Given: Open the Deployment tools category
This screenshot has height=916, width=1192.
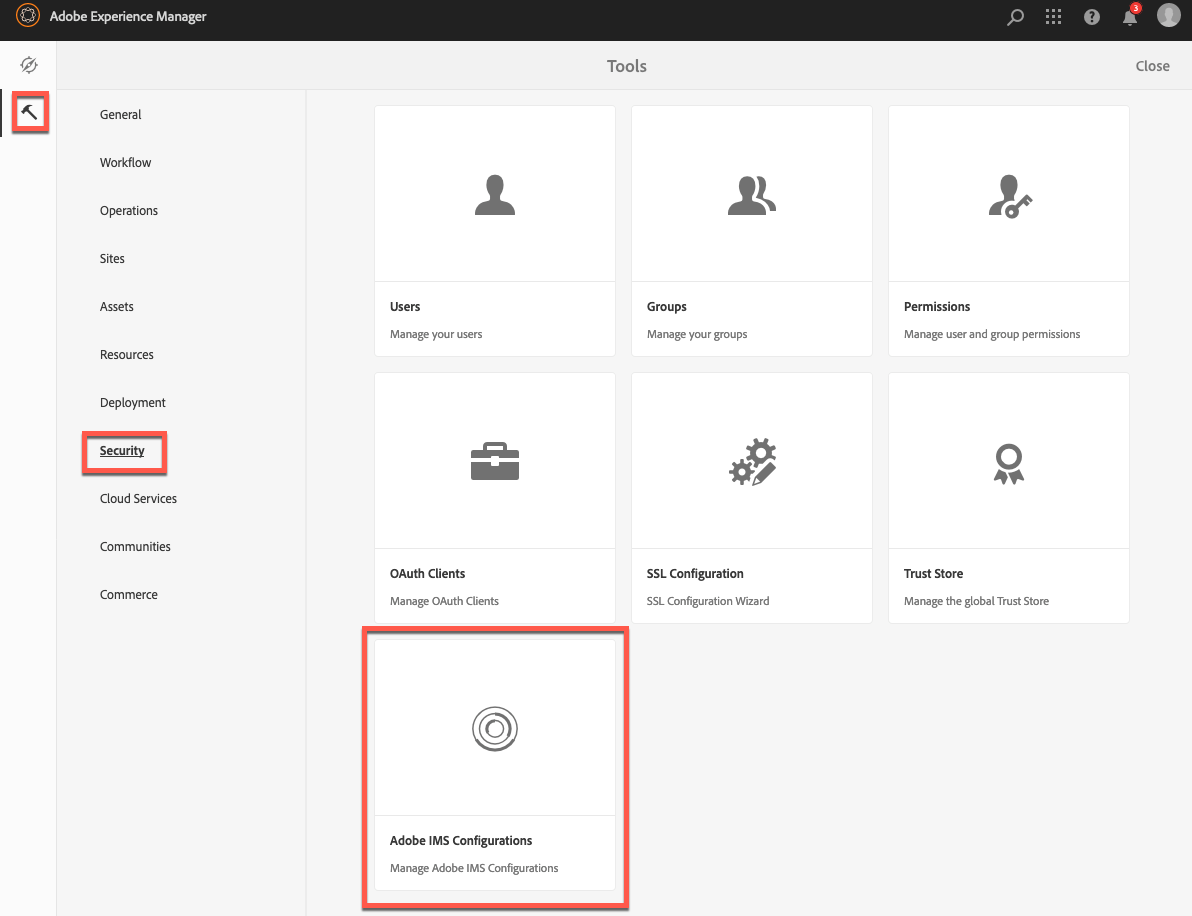Looking at the screenshot, I should [x=132, y=403].
